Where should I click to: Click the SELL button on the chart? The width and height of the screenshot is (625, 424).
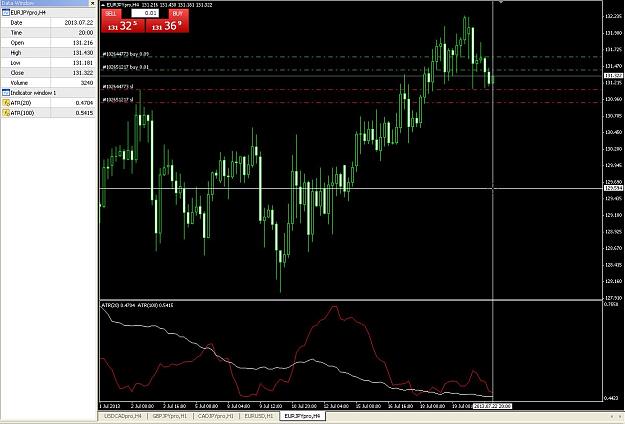(x=111, y=13)
